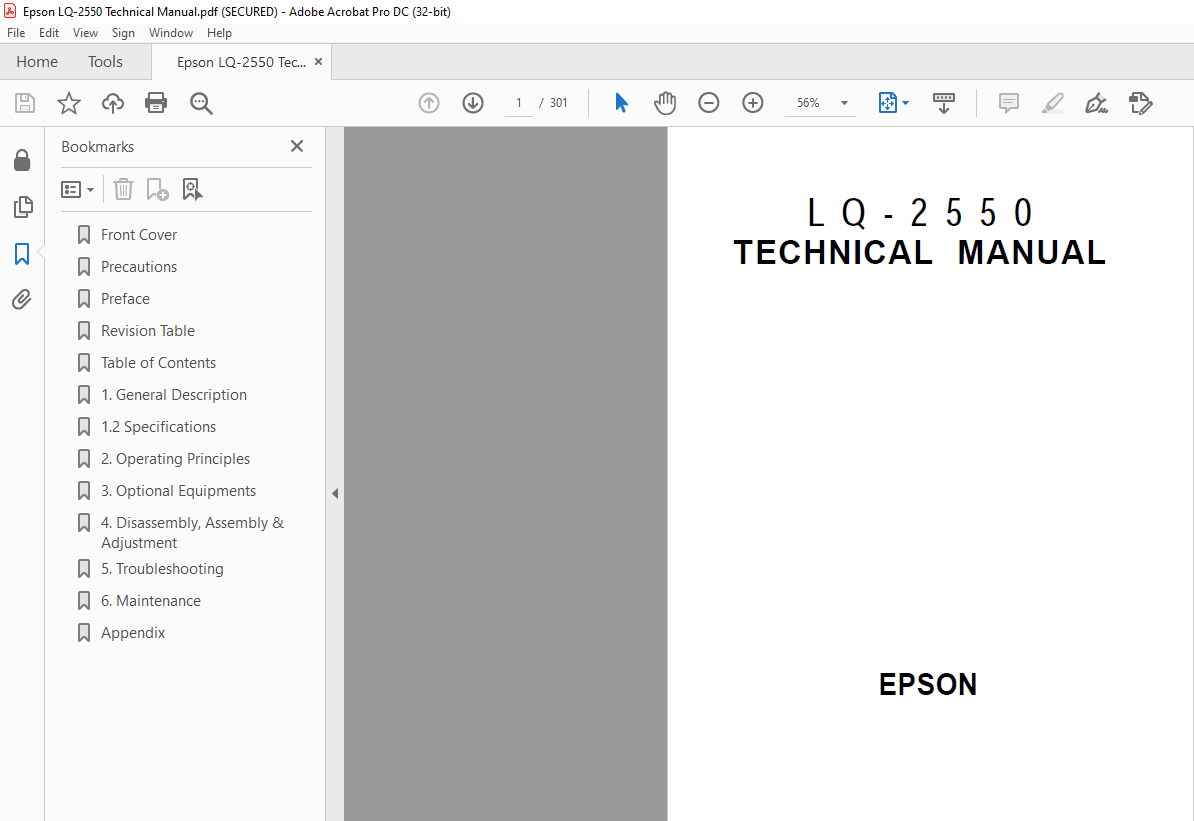Open the Add Comment sticky note tool

coord(1008,102)
